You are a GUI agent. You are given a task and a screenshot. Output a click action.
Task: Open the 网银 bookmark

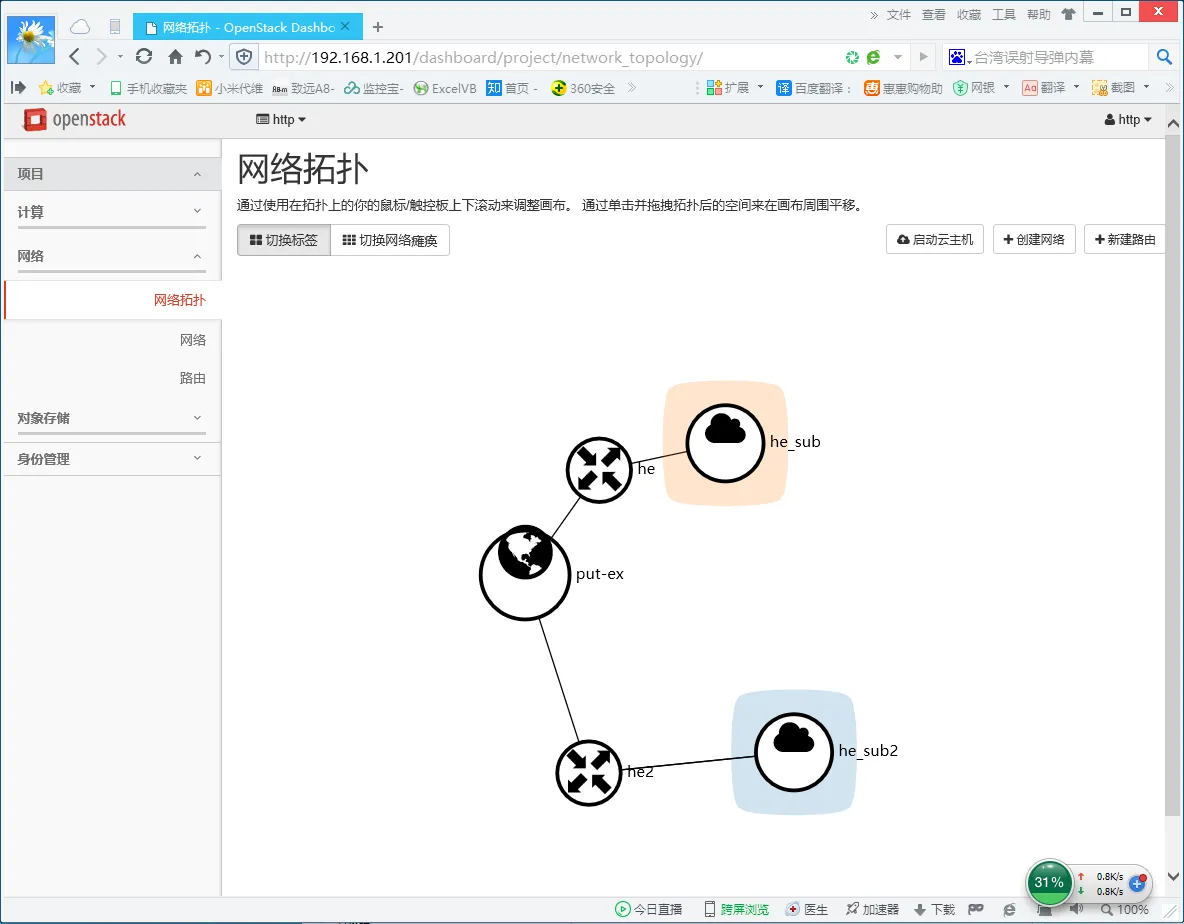point(982,88)
